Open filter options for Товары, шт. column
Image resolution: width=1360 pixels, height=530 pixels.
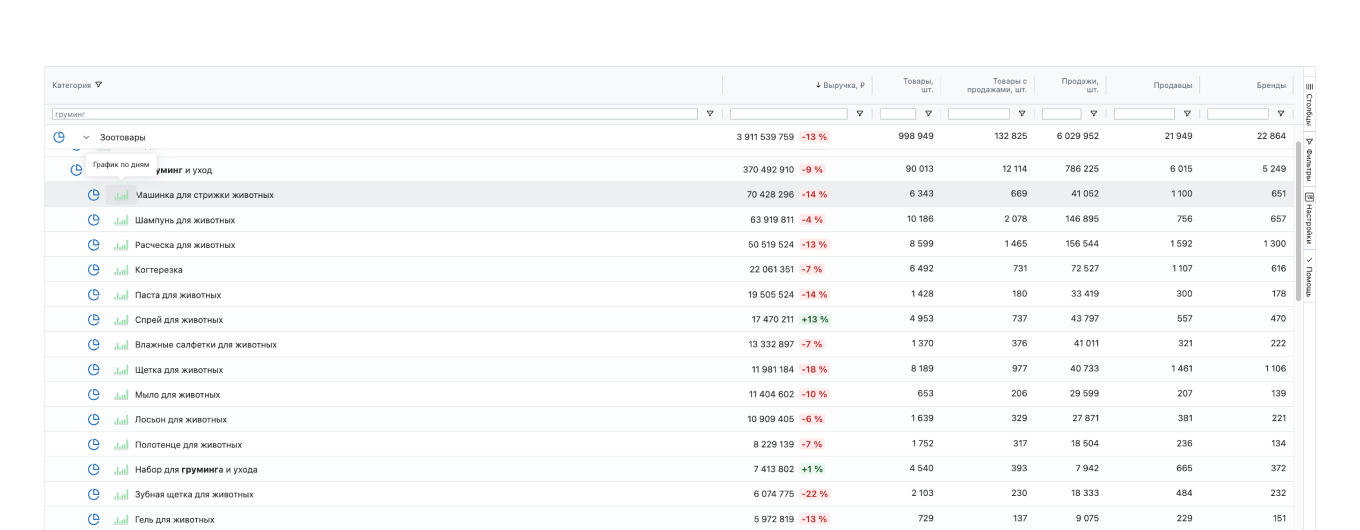pyautogui.click(x=927, y=114)
